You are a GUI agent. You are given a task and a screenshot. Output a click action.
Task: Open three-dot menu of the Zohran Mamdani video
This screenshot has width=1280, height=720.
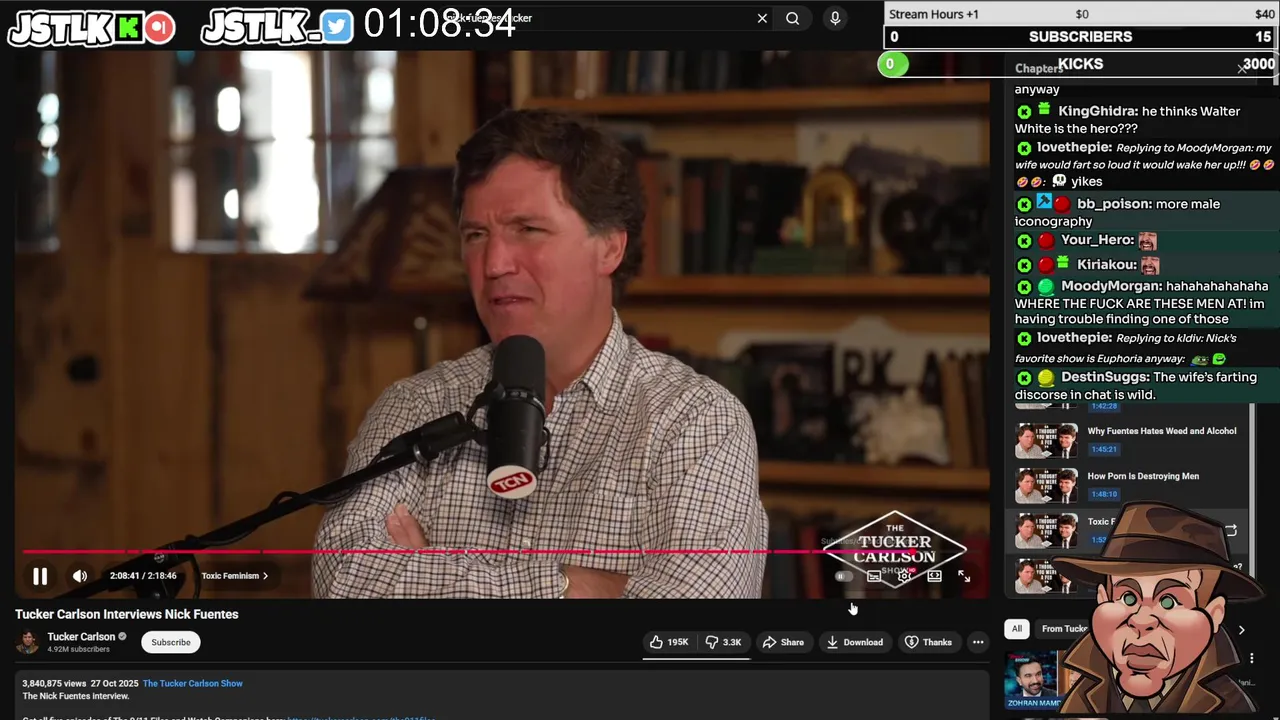(1251, 658)
